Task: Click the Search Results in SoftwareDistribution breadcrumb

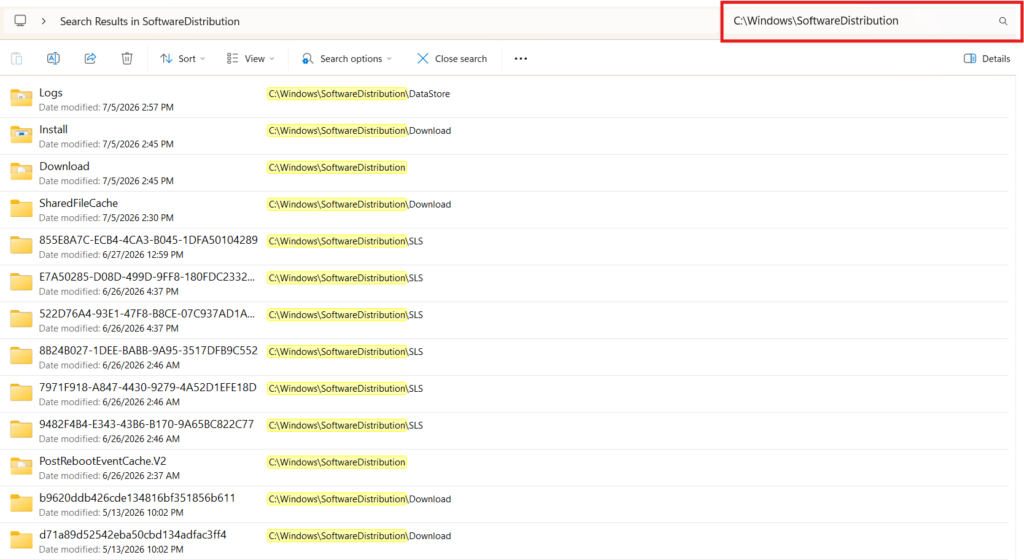Action: click(150, 22)
